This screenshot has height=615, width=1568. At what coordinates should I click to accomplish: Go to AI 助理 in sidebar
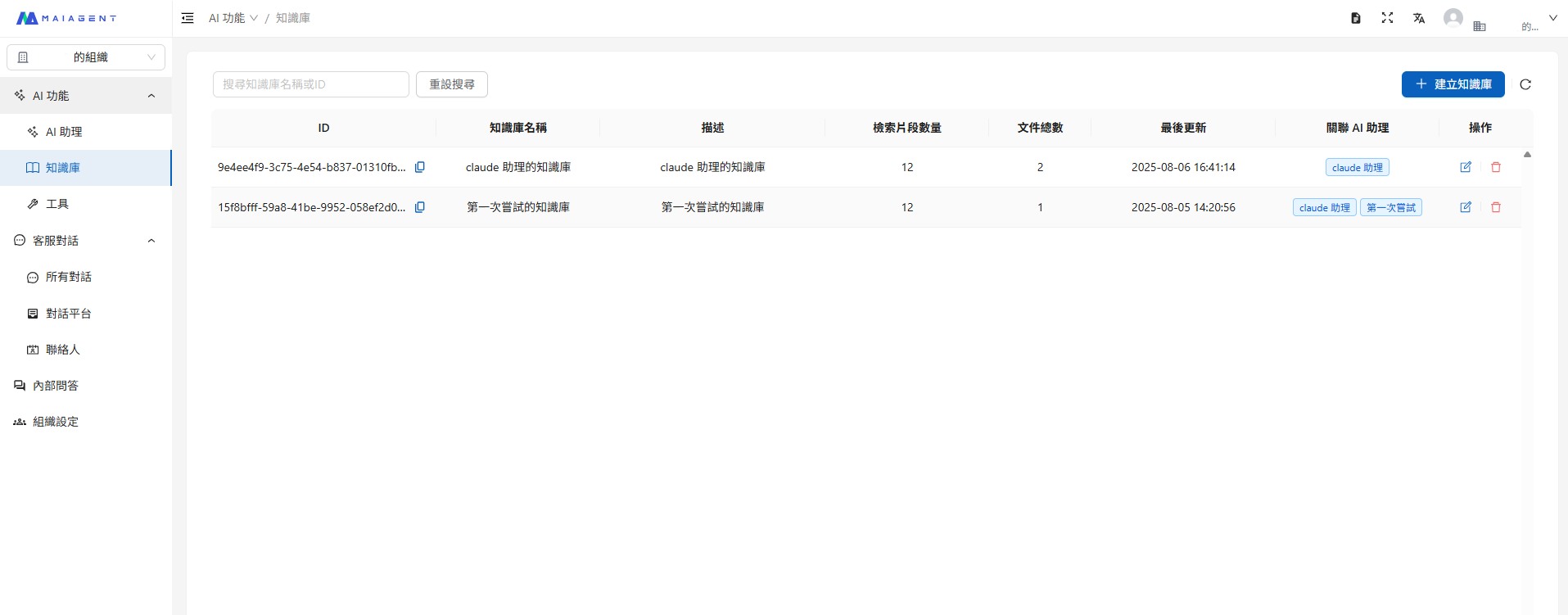[x=64, y=132]
